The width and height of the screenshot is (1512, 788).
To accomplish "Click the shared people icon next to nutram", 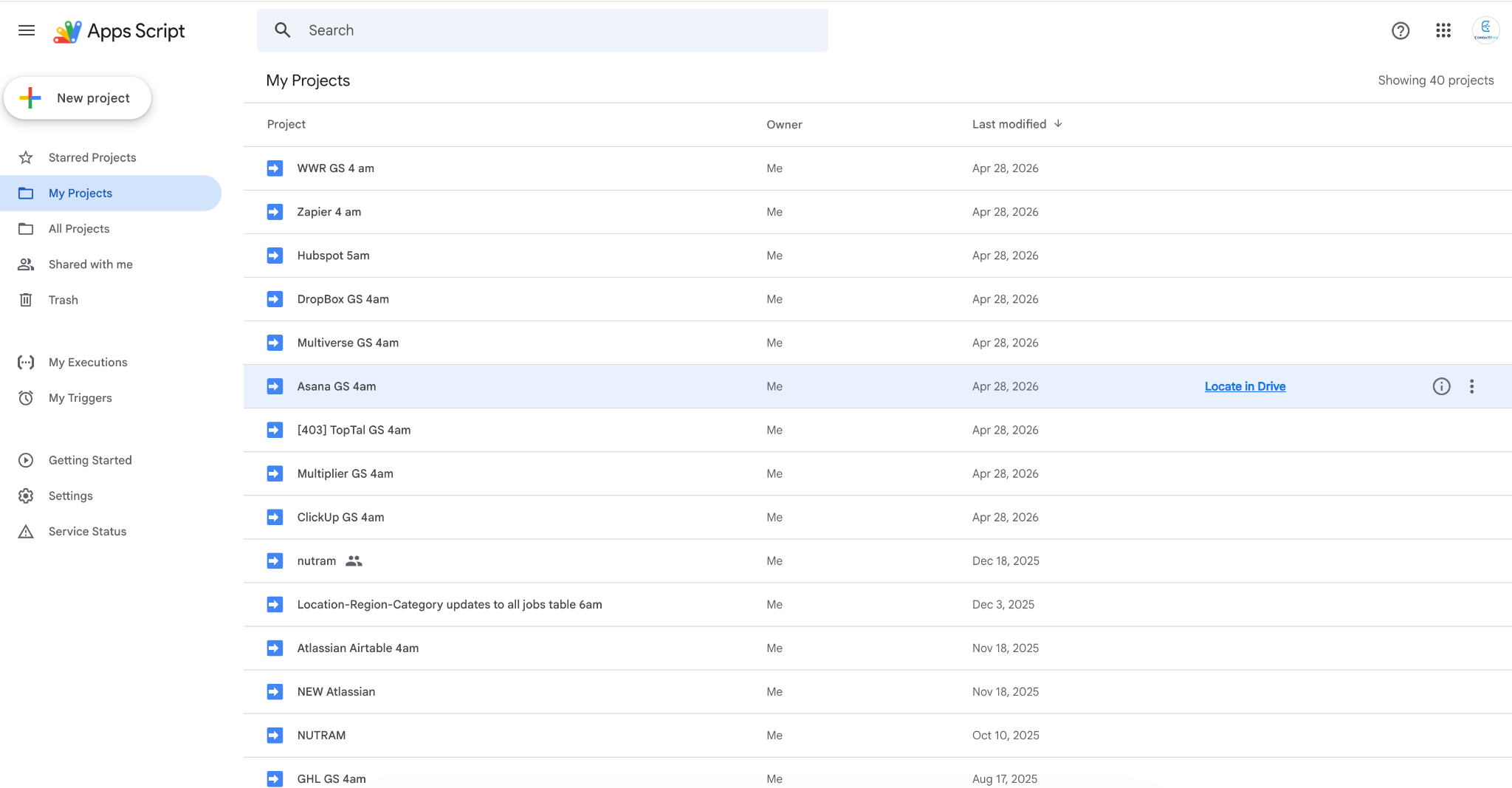I will coord(354,561).
